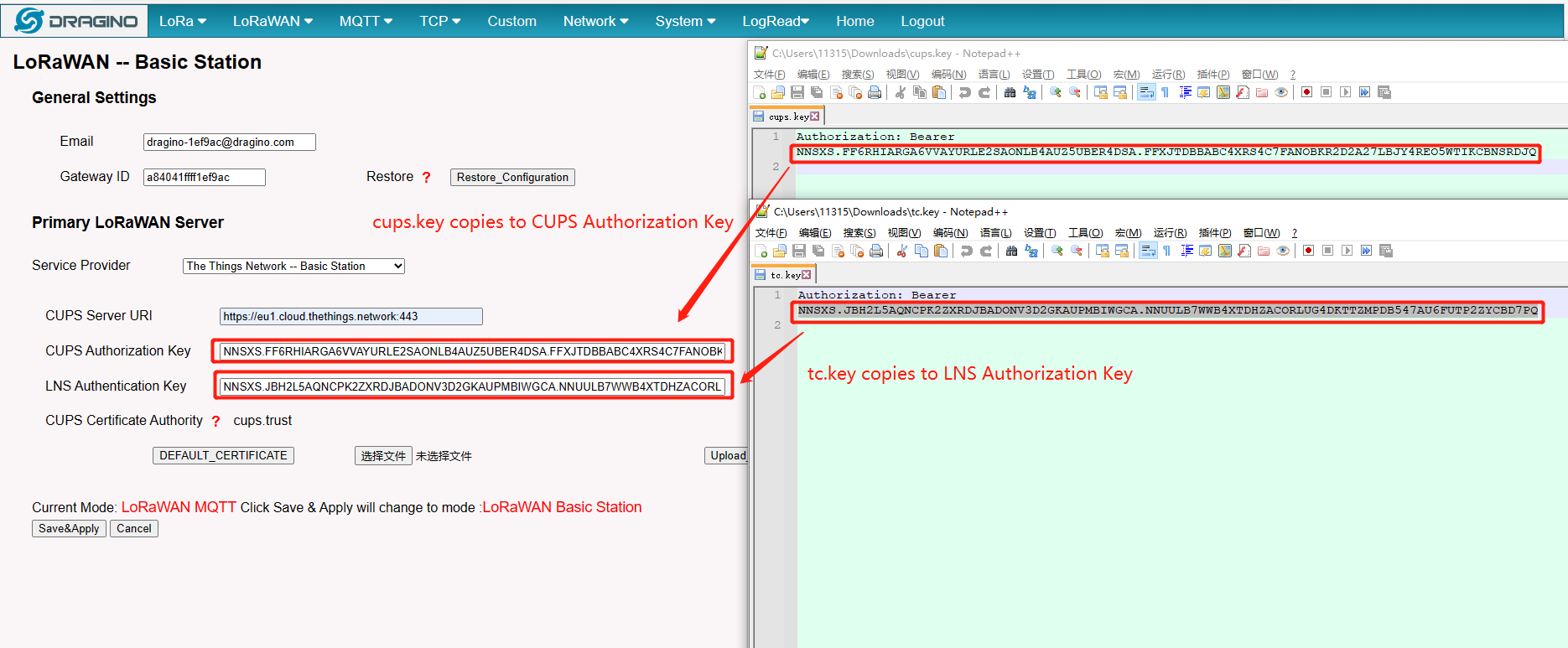
Task: Click Open File folder icon in tc.key window
Action: coord(780,251)
